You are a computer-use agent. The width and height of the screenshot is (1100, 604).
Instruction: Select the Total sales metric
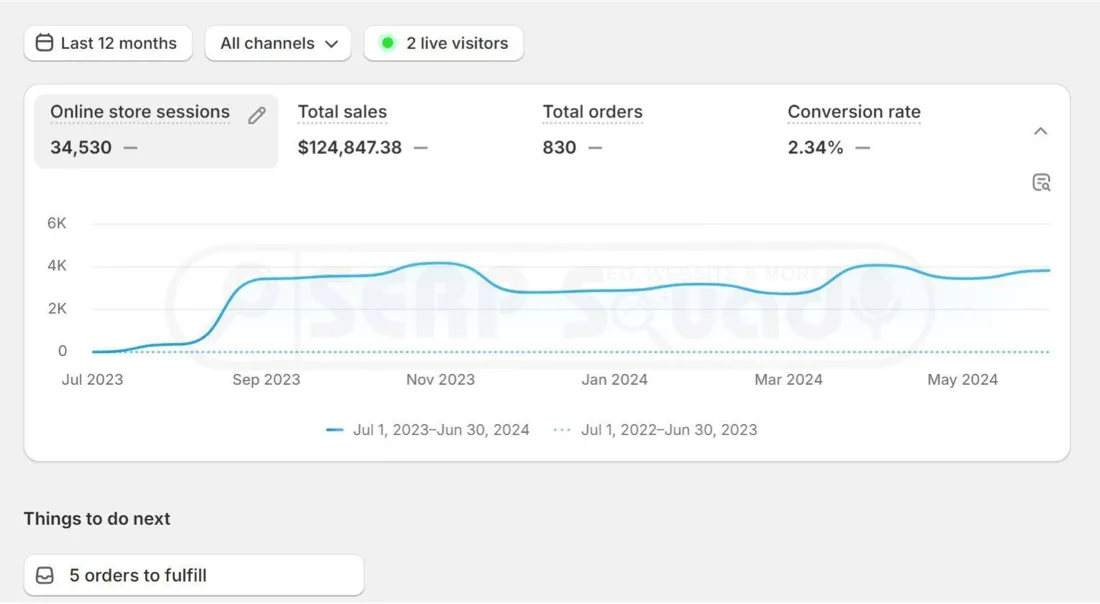pos(342,112)
